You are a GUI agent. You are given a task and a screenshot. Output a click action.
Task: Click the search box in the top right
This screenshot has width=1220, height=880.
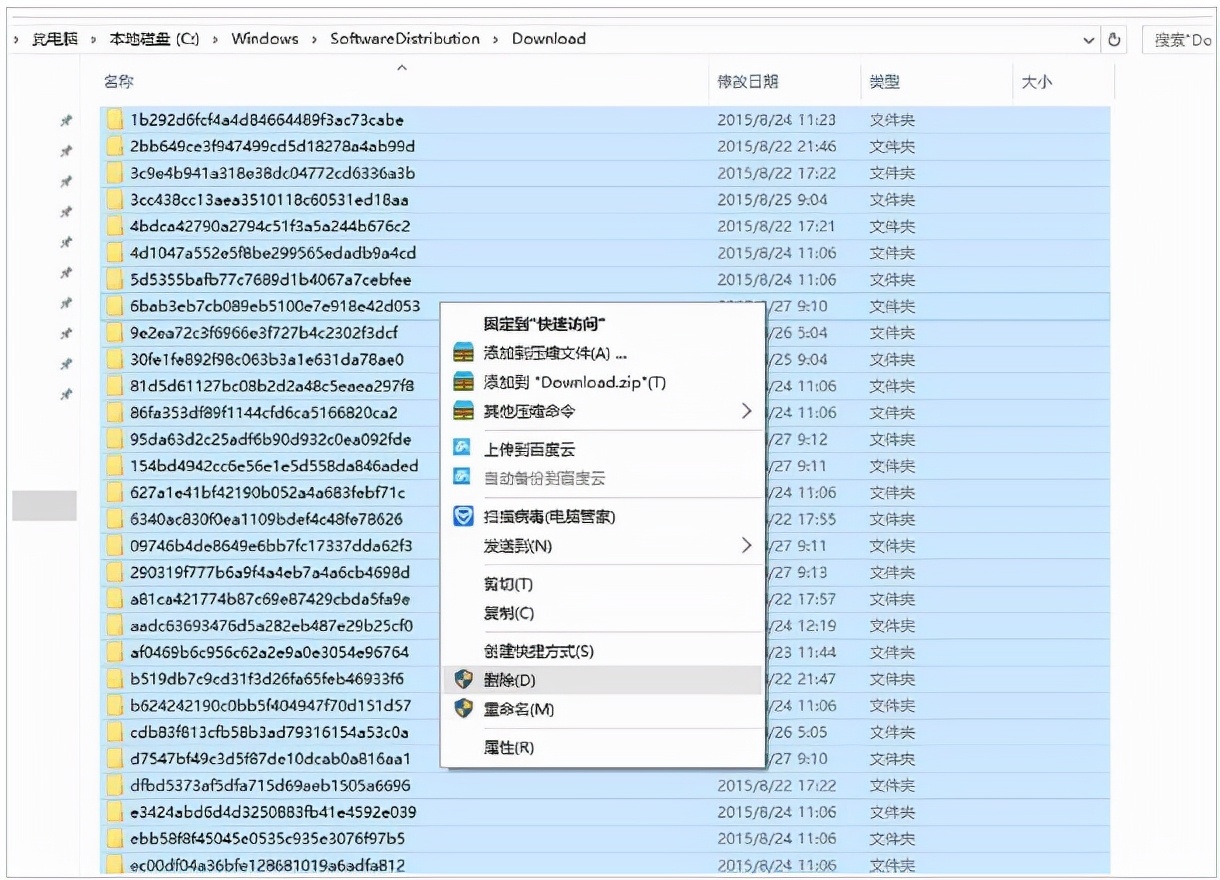(x=1180, y=40)
